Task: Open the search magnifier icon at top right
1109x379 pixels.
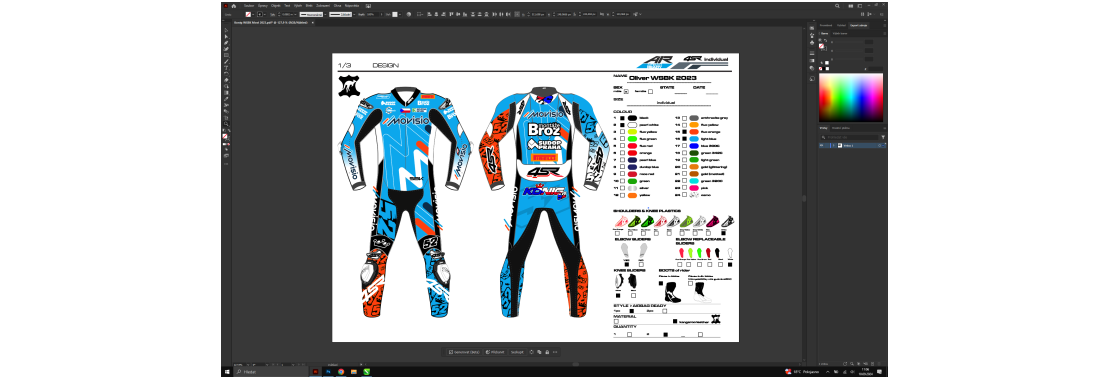Action: [837, 6]
